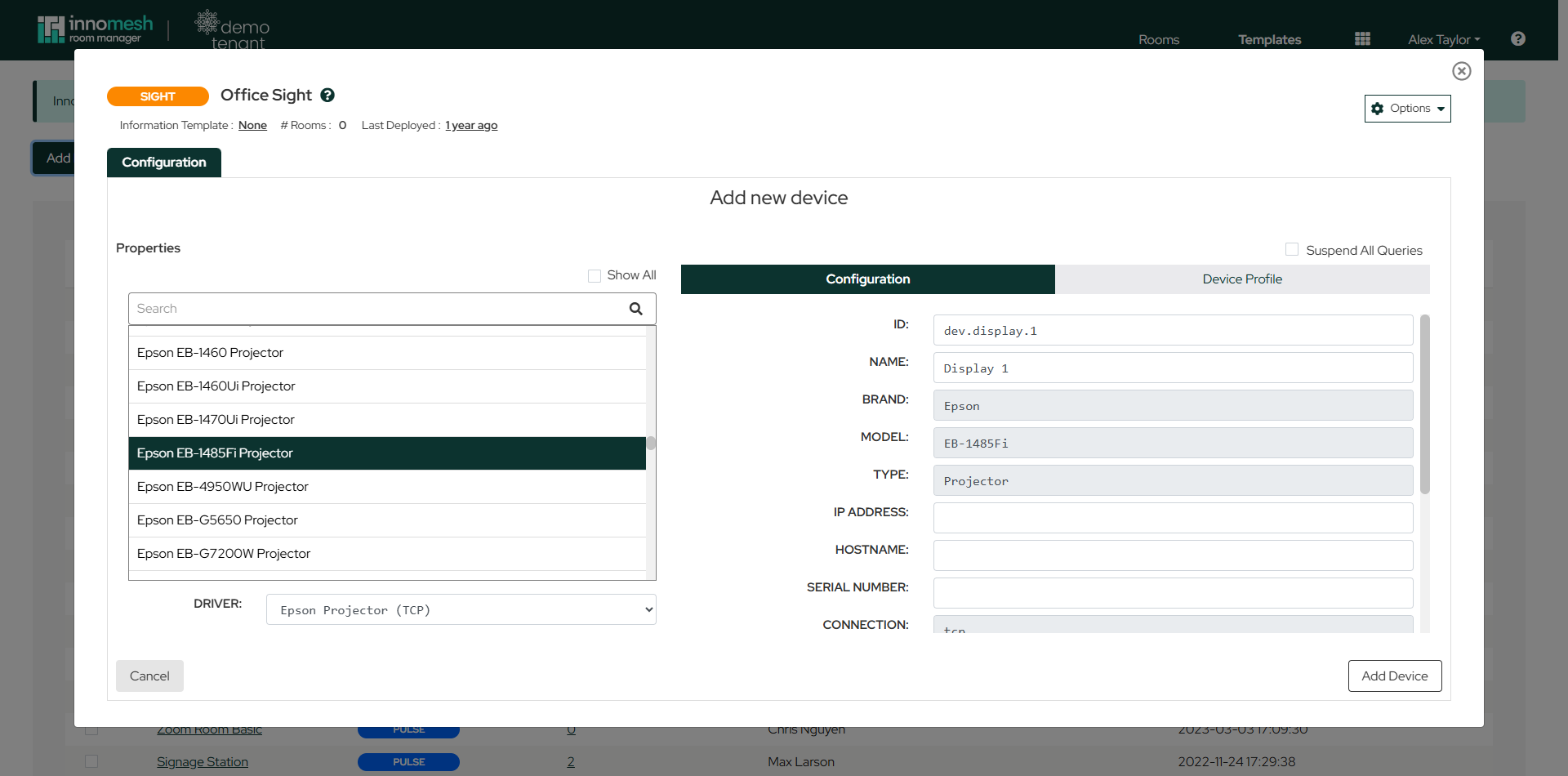Open the Signage Station template link

[x=203, y=762]
